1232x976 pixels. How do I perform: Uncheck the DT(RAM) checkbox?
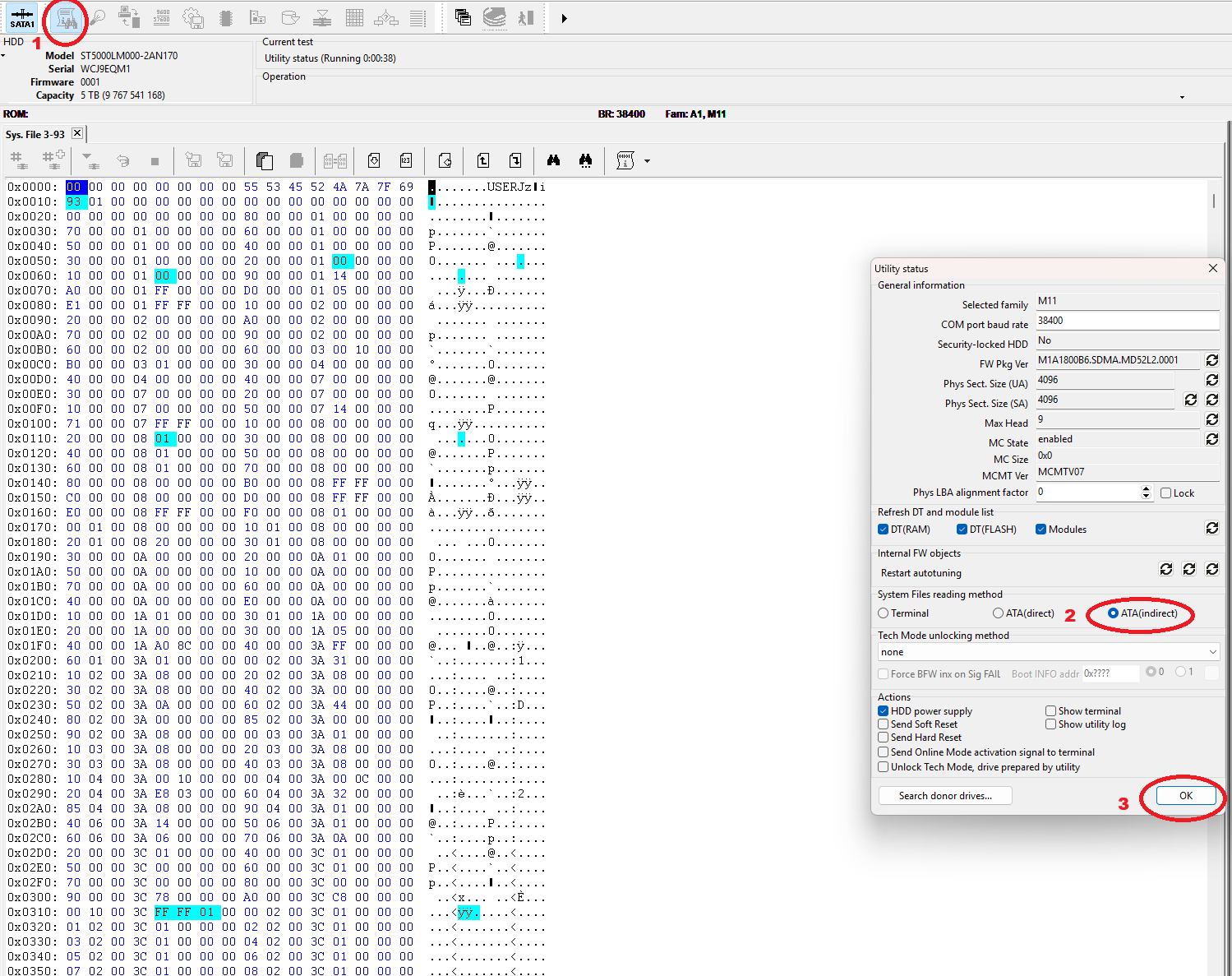point(884,530)
